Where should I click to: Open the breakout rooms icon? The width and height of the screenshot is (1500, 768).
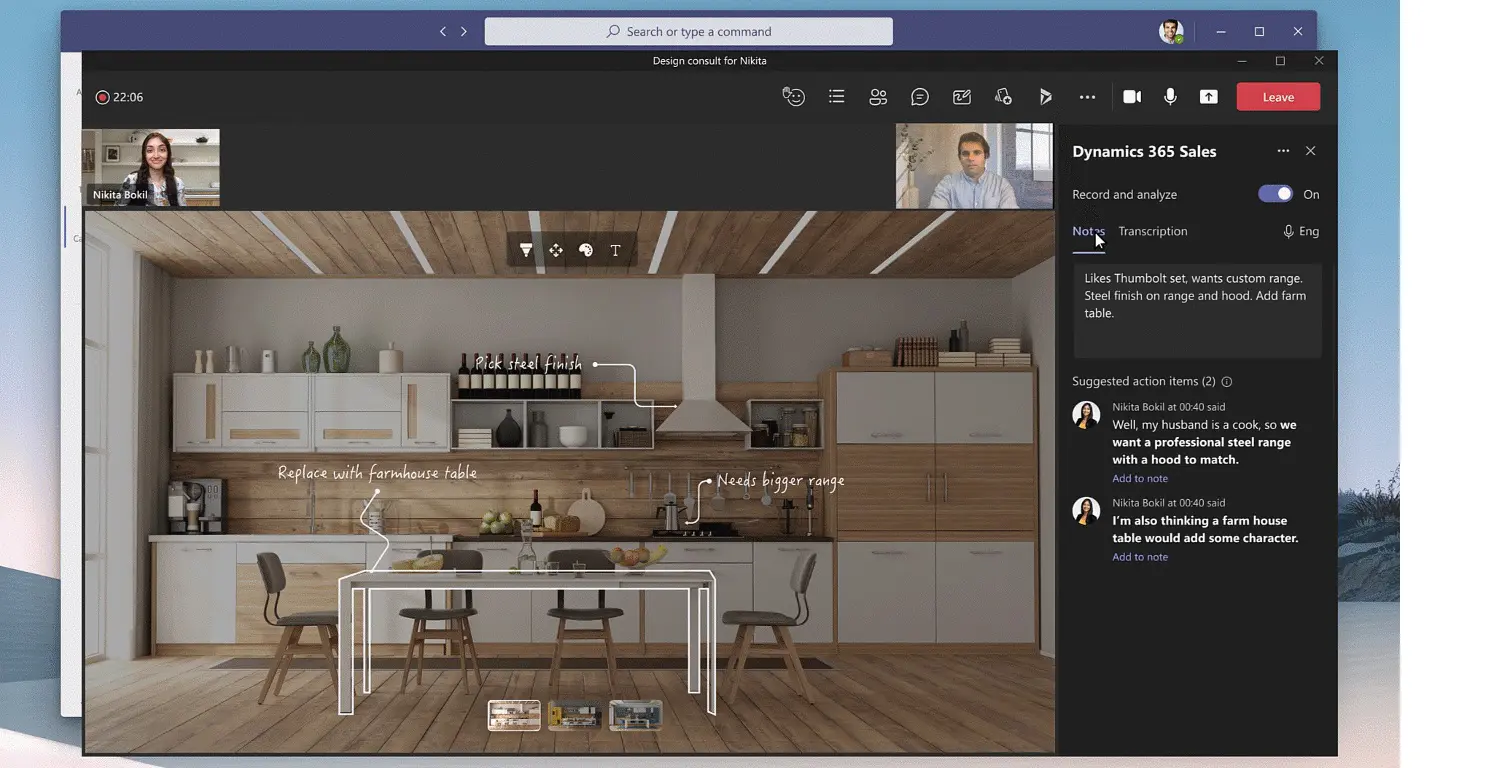pyautogui.click(x=1003, y=96)
